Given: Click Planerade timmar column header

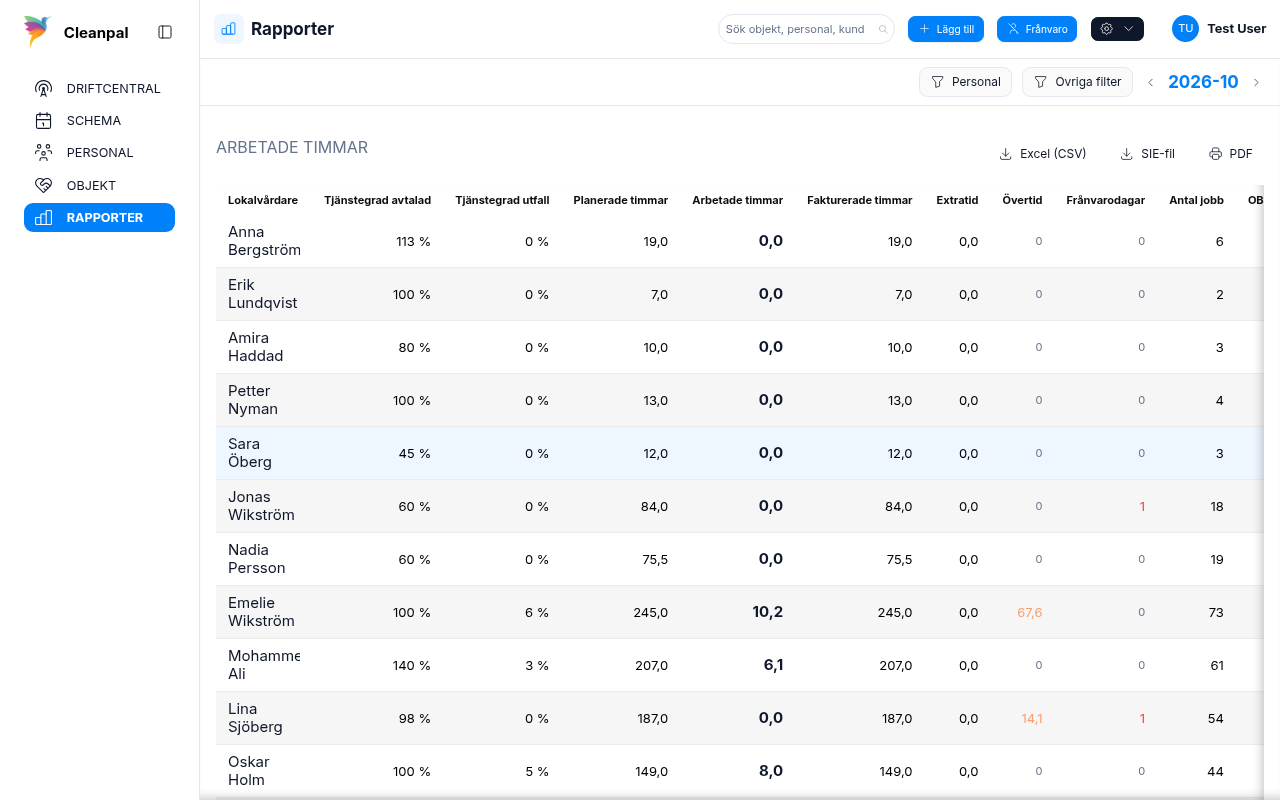Looking at the screenshot, I should (620, 200).
